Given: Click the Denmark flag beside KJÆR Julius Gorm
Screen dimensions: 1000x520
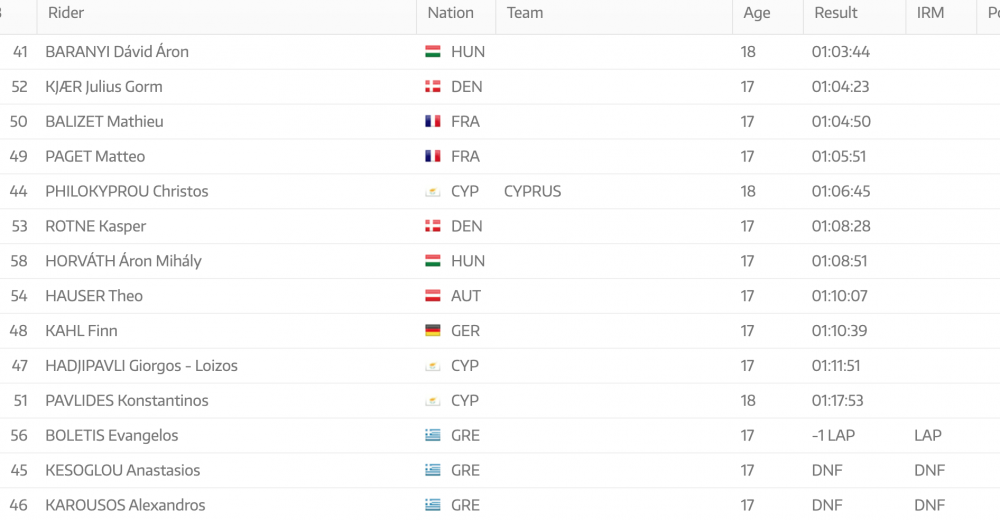Looking at the screenshot, I should tap(433, 87).
